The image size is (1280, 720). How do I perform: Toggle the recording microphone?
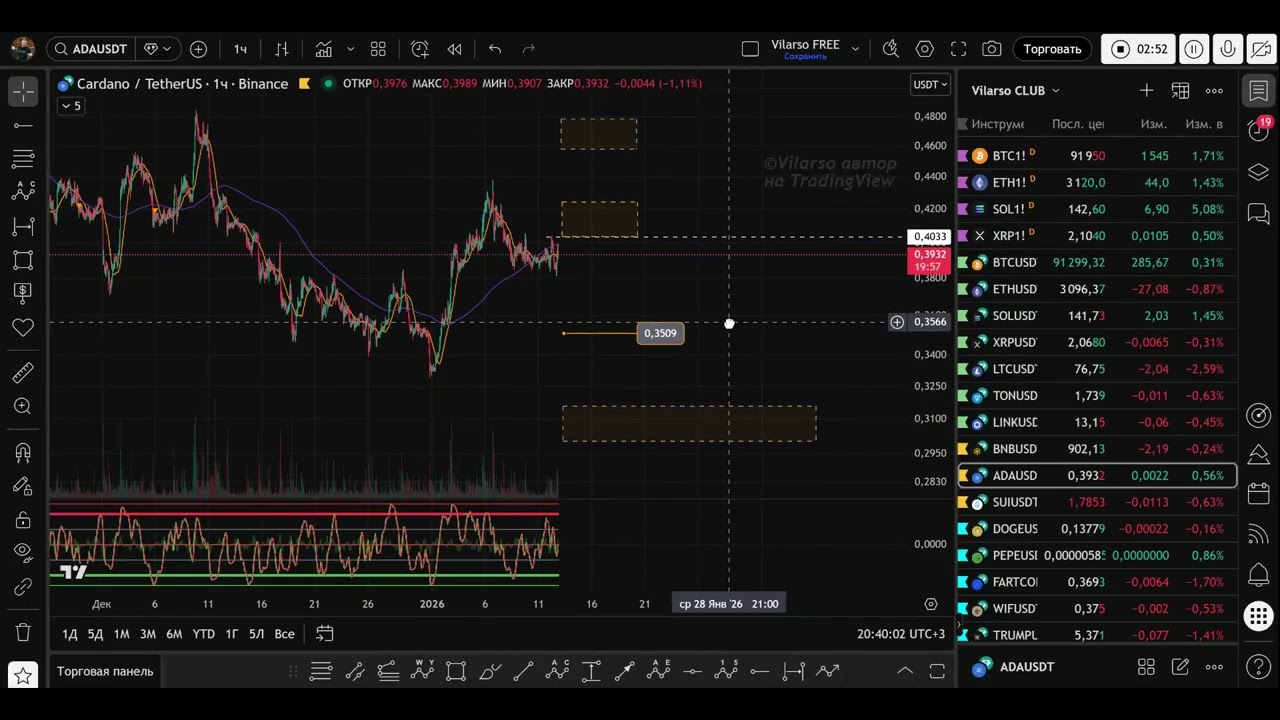1228,49
